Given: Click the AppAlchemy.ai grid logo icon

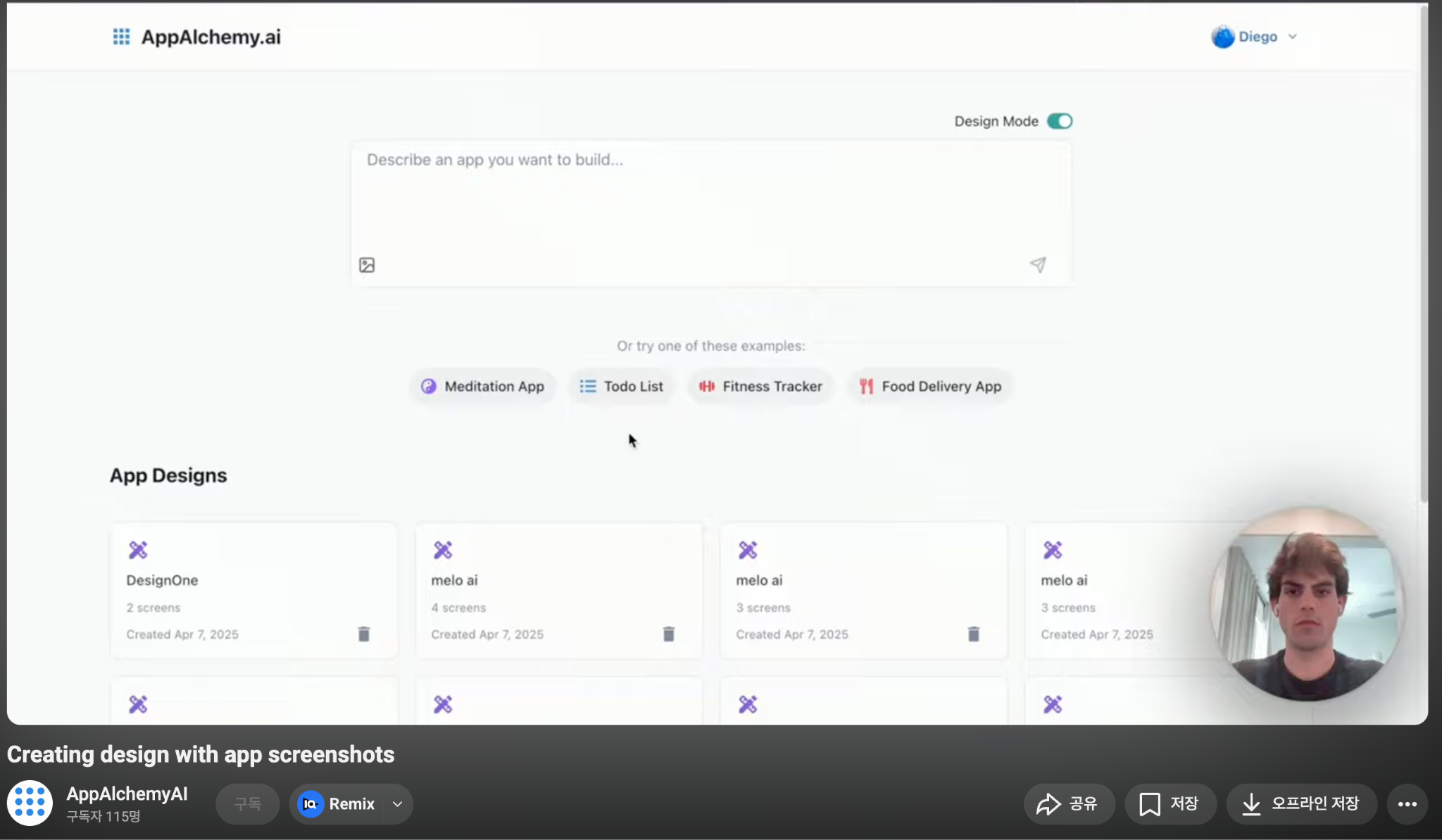Looking at the screenshot, I should [x=121, y=37].
